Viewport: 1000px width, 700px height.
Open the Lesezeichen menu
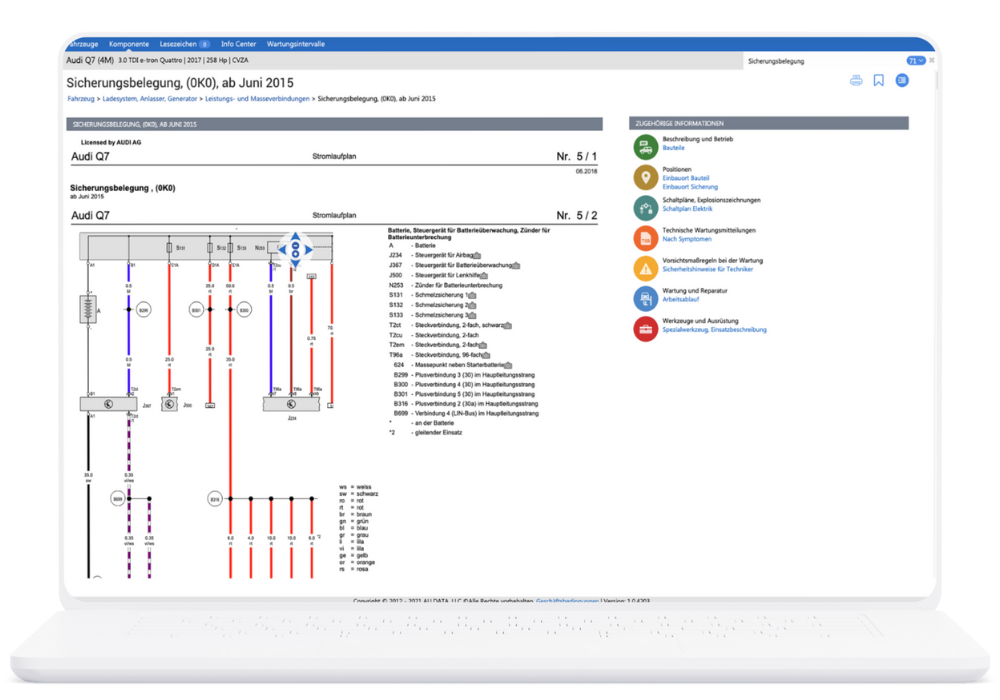184,44
